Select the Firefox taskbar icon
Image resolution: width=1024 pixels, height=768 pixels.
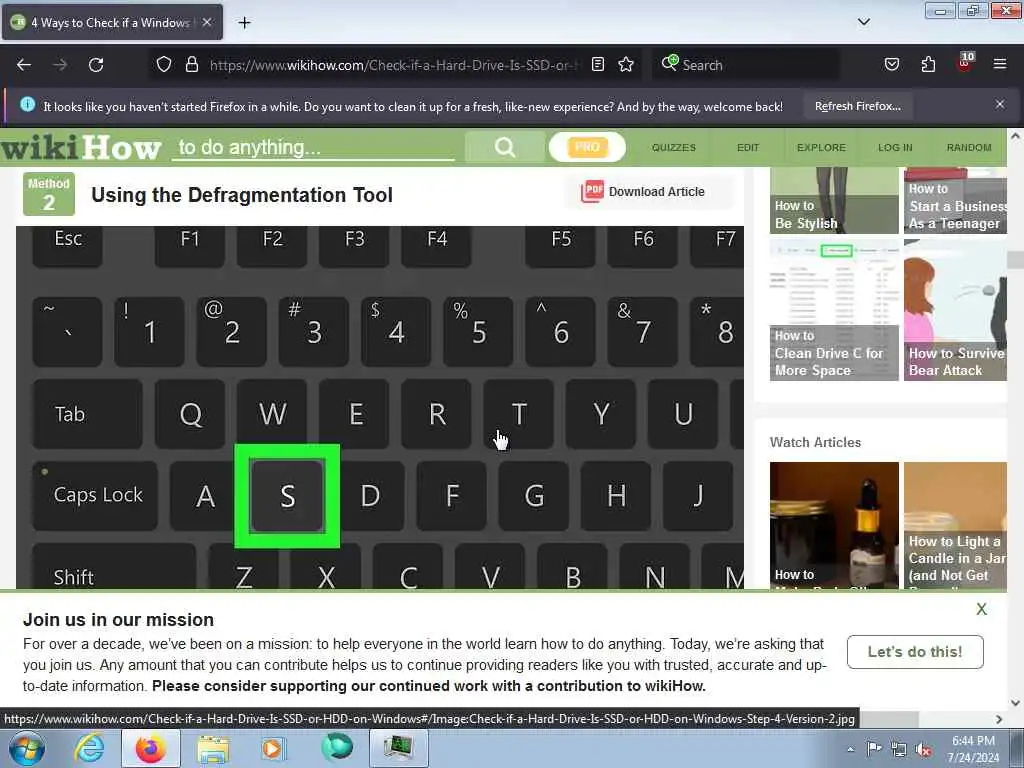(x=151, y=748)
